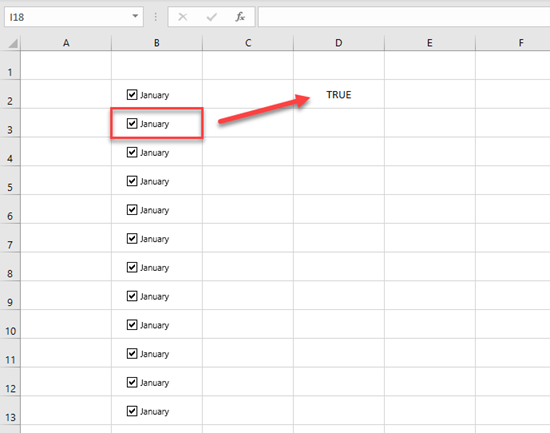Select row 13 header

click(10, 411)
